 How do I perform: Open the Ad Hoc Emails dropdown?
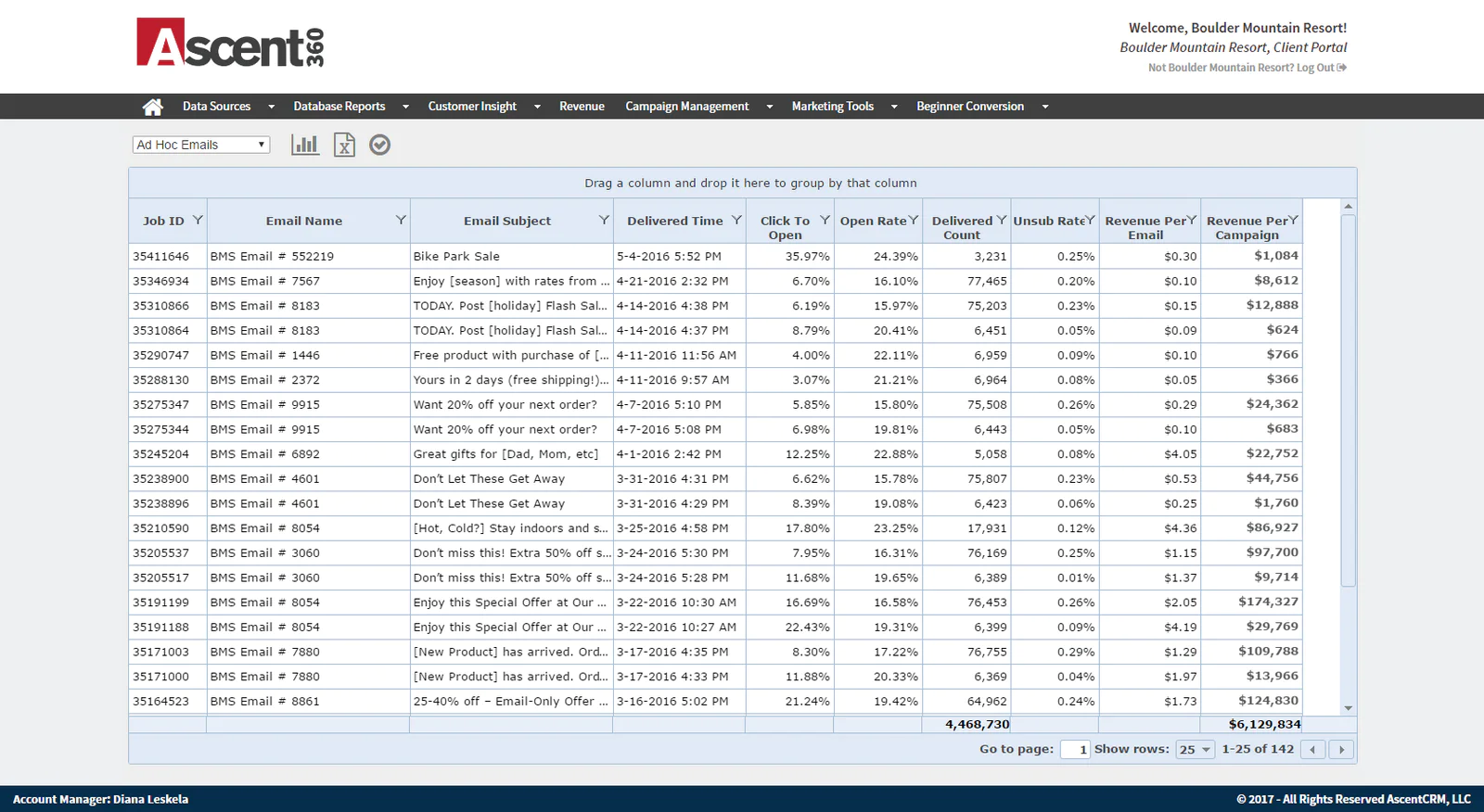tap(201, 145)
